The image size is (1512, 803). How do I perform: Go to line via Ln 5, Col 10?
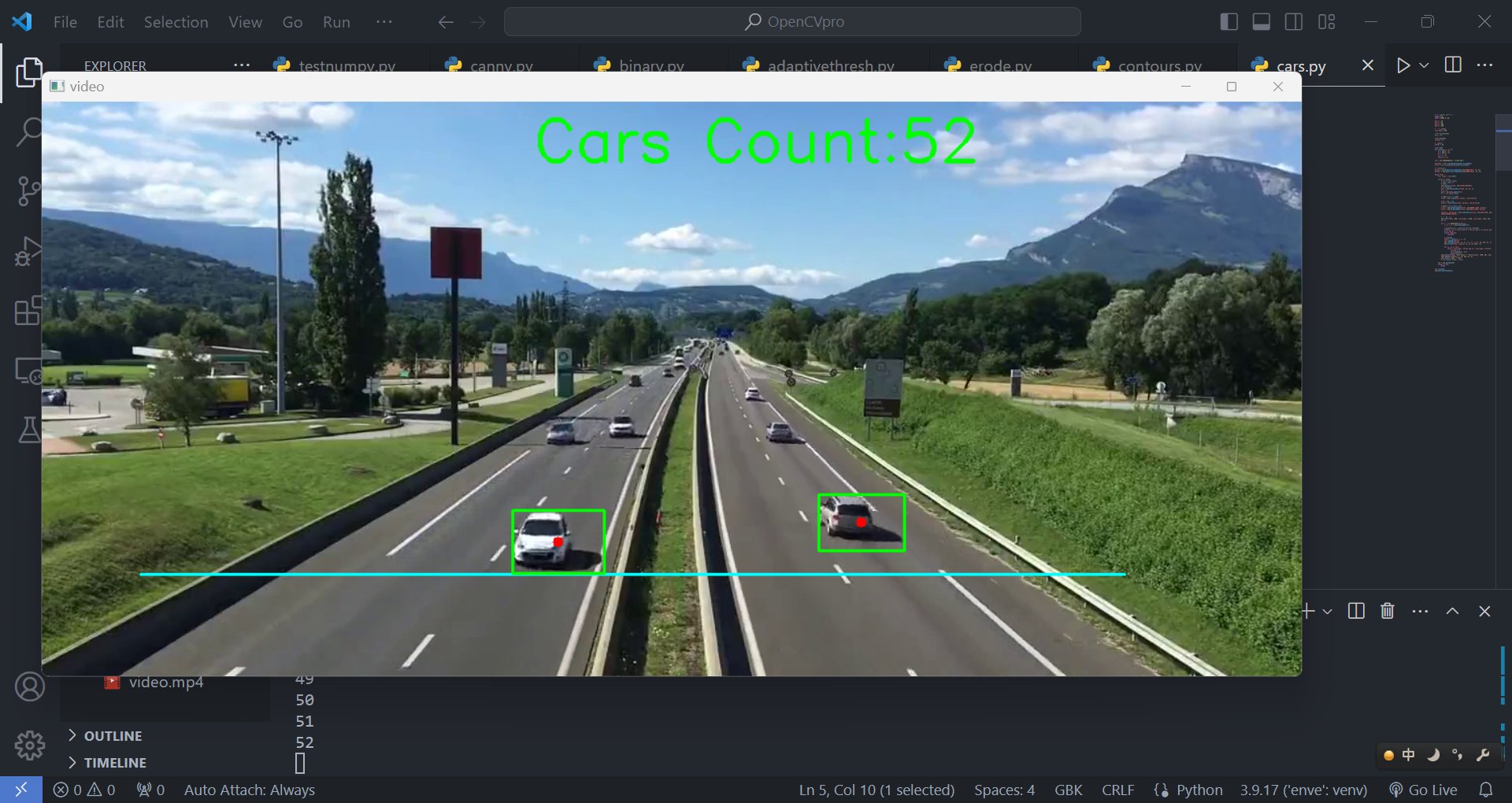pos(876,790)
